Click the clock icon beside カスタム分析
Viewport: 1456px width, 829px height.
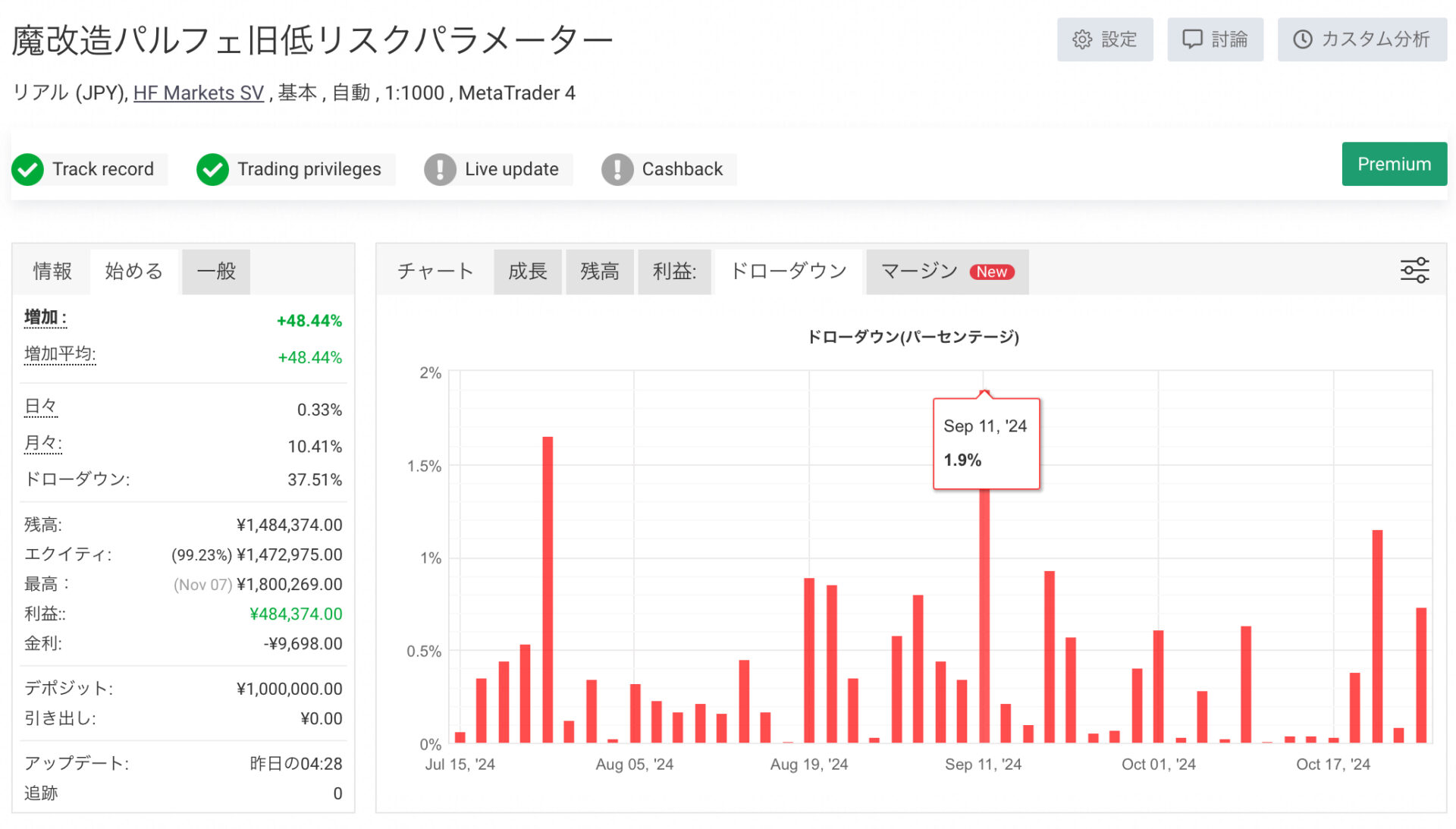(x=1303, y=39)
